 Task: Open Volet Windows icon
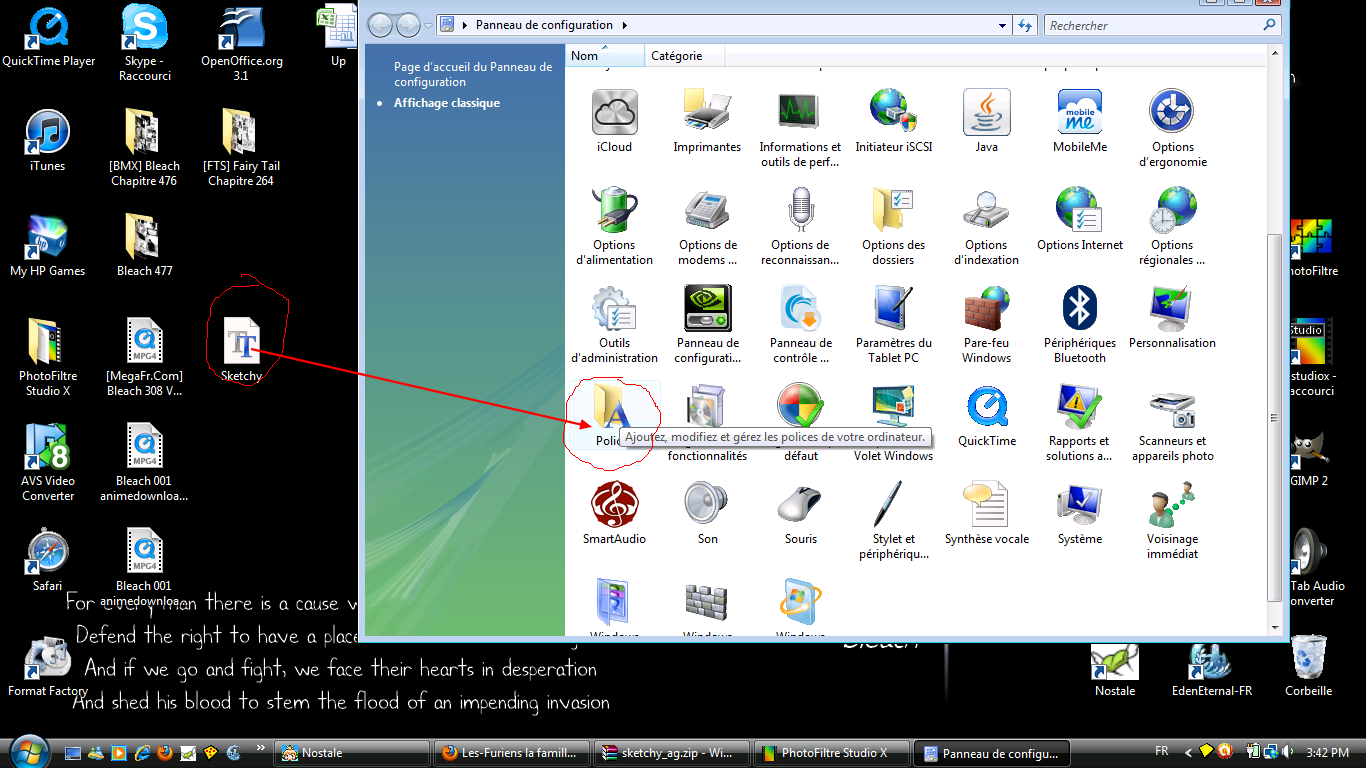893,406
